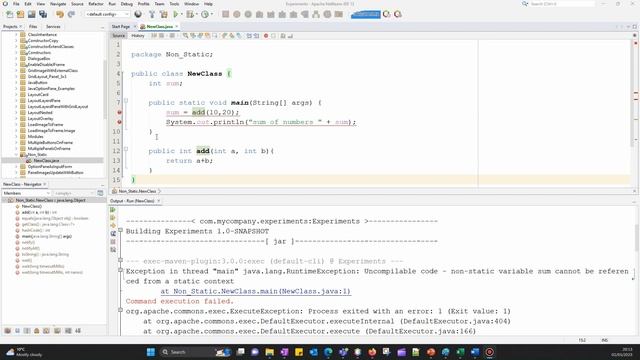The width and height of the screenshot is (640, 360).
Task: Switch to the History view button
Action: point(138,36)
